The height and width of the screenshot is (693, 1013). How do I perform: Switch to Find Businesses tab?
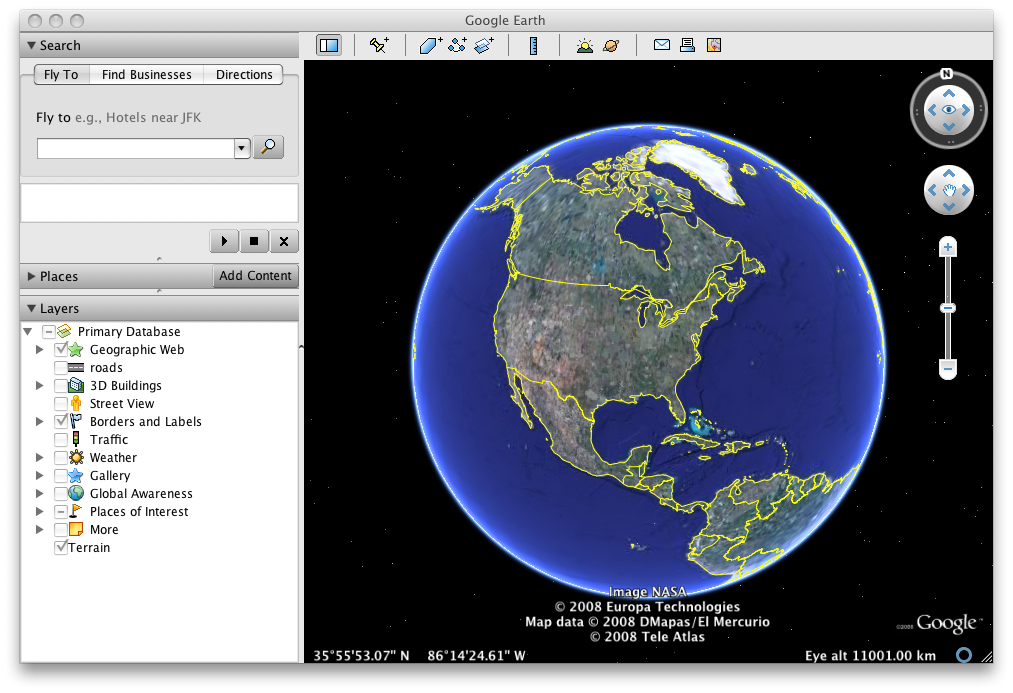point(147,74)
